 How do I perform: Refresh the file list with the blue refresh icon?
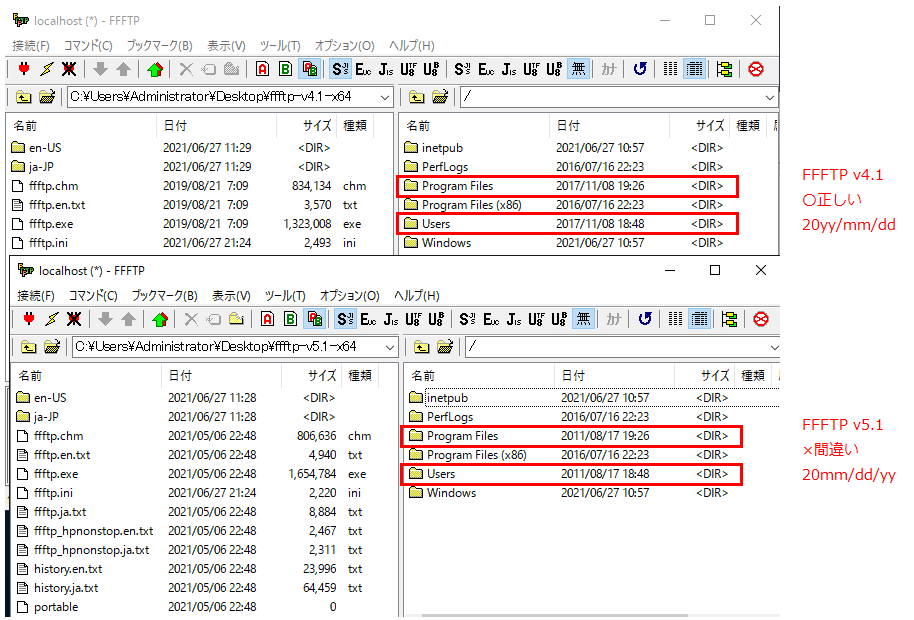[x=641, y=70]
